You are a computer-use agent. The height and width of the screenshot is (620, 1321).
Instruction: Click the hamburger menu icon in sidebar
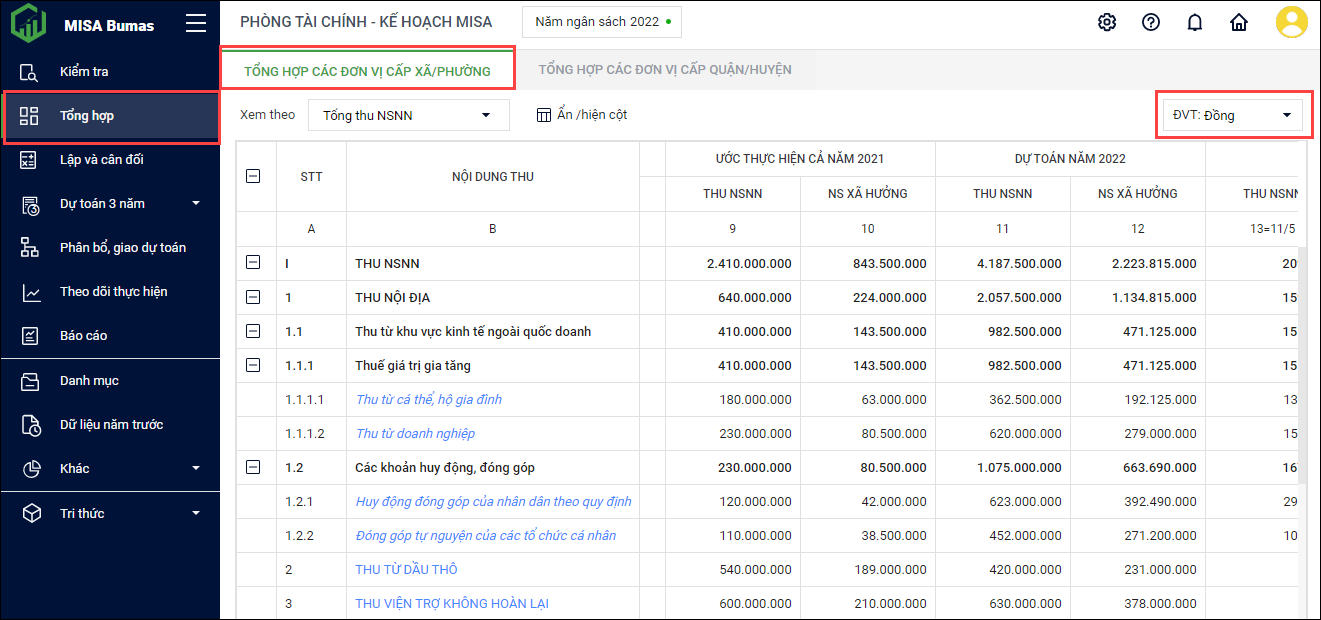pyautogui.click(x=196, y=24)
